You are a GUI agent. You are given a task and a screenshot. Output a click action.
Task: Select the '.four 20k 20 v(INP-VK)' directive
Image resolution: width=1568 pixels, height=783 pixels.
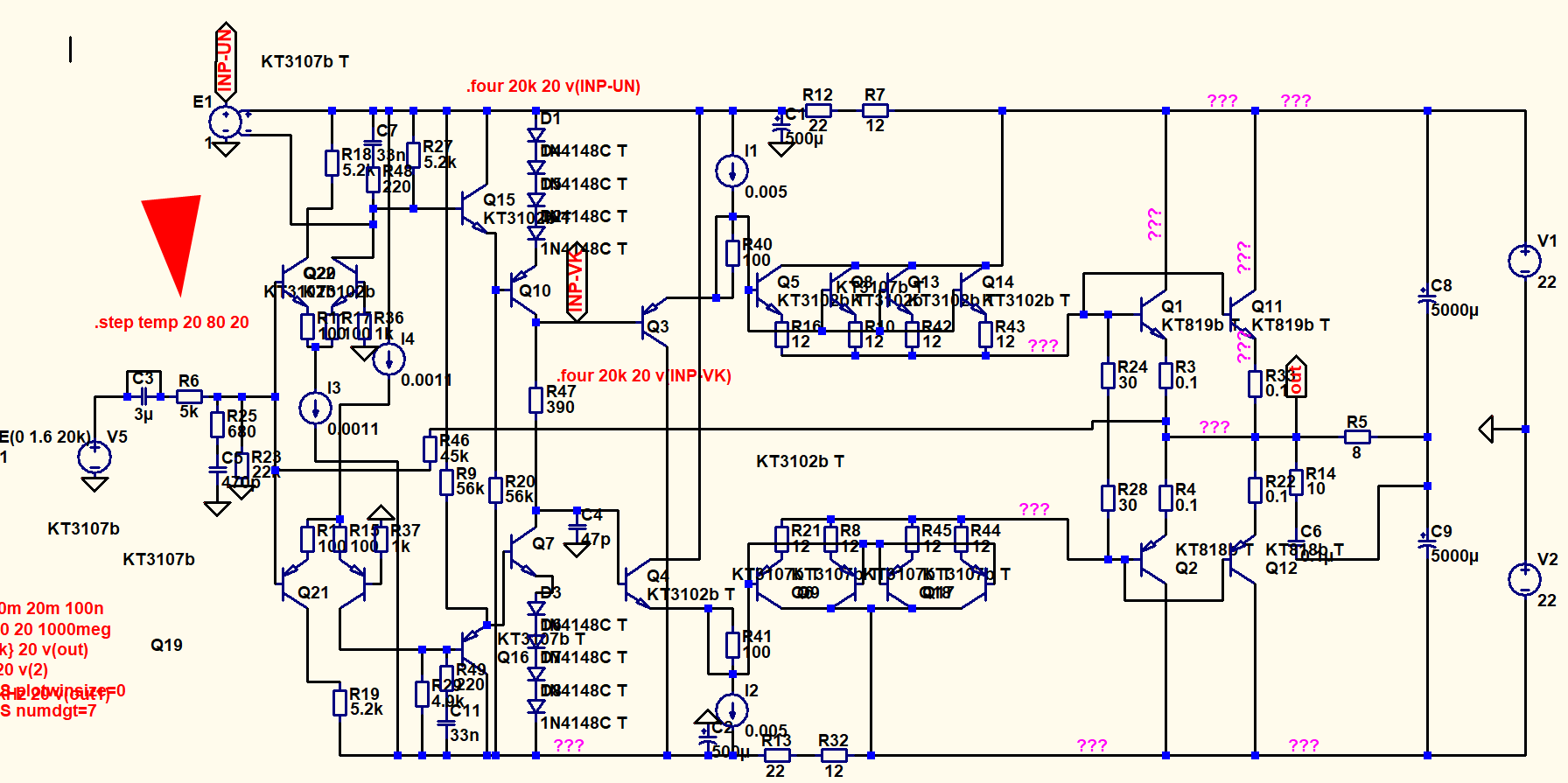click(x=644, y=375)
